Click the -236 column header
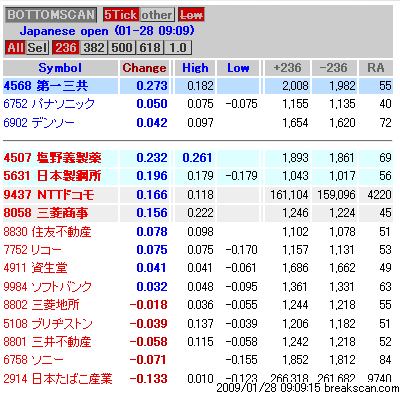This screenshot has width=400, height=394. [334, 68]
